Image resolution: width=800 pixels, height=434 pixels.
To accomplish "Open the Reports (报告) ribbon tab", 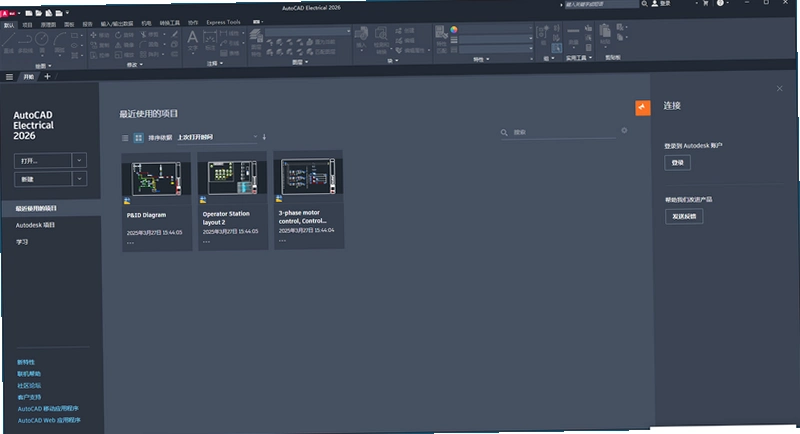I will tap(88, 24).
